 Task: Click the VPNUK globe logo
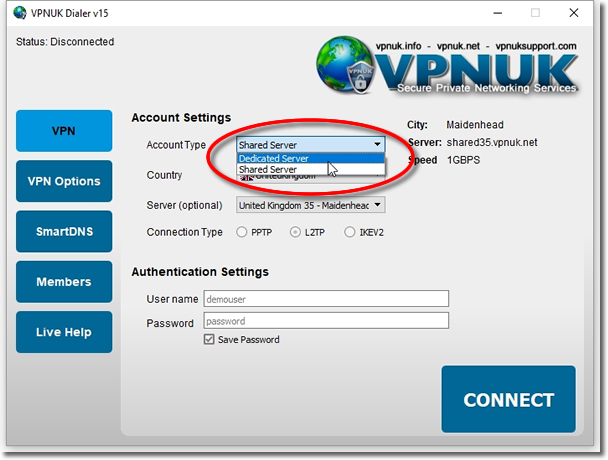click(x=344, y=65)
